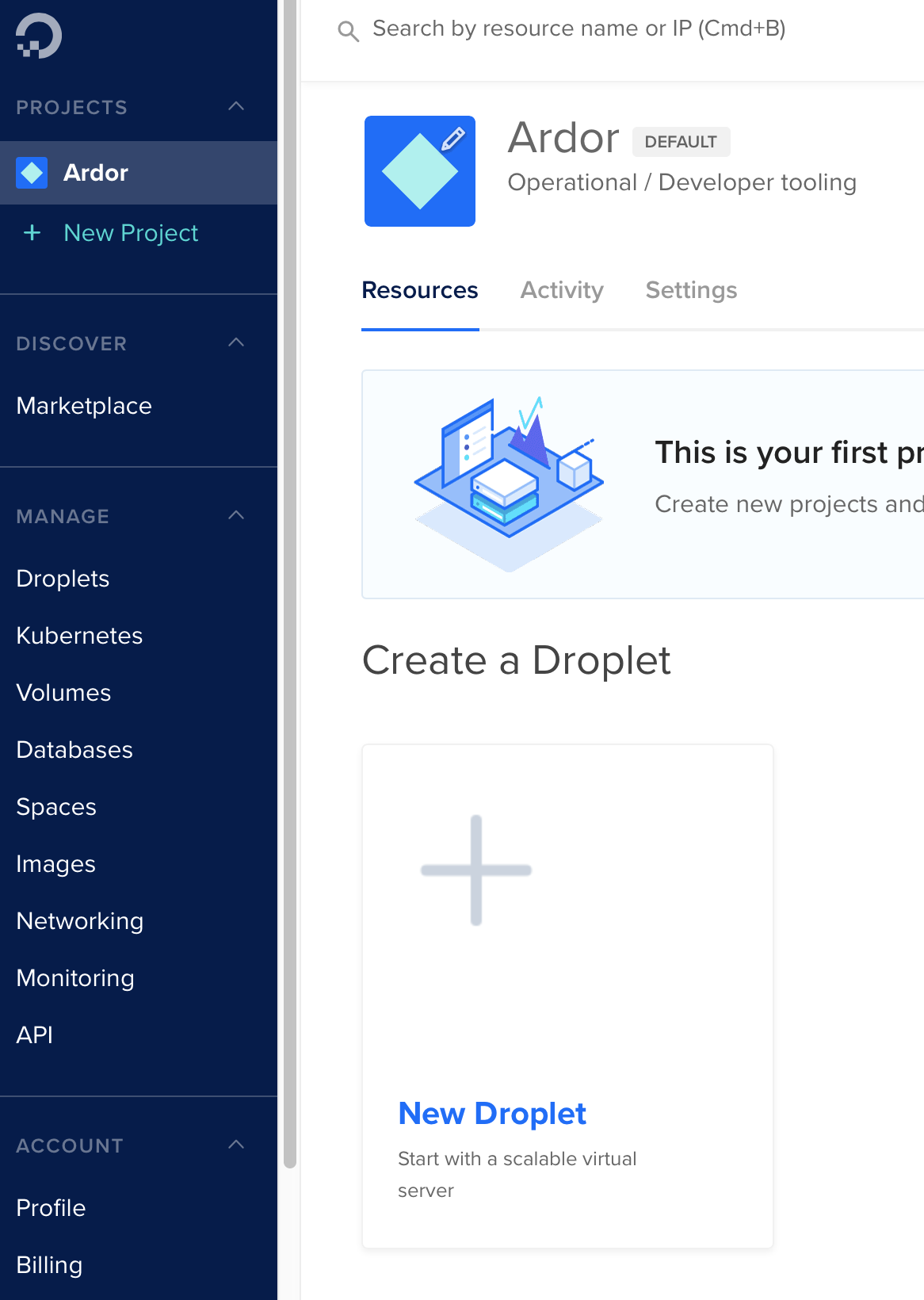Focus the resource name search field
Viewport: 924px width, 1300px height.
click(578, 29)
